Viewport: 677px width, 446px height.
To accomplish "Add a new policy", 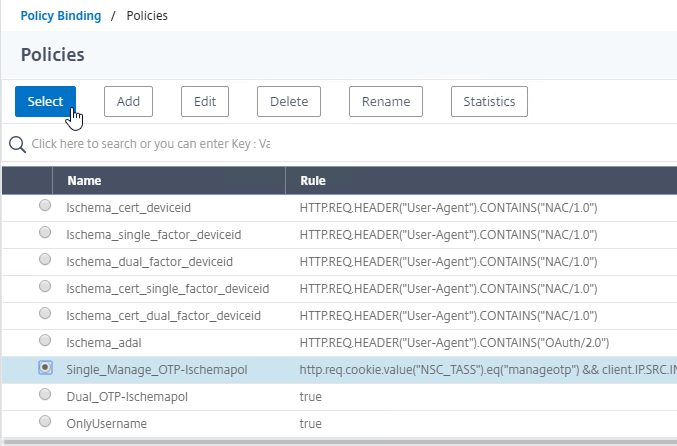I will coord(128,101).
